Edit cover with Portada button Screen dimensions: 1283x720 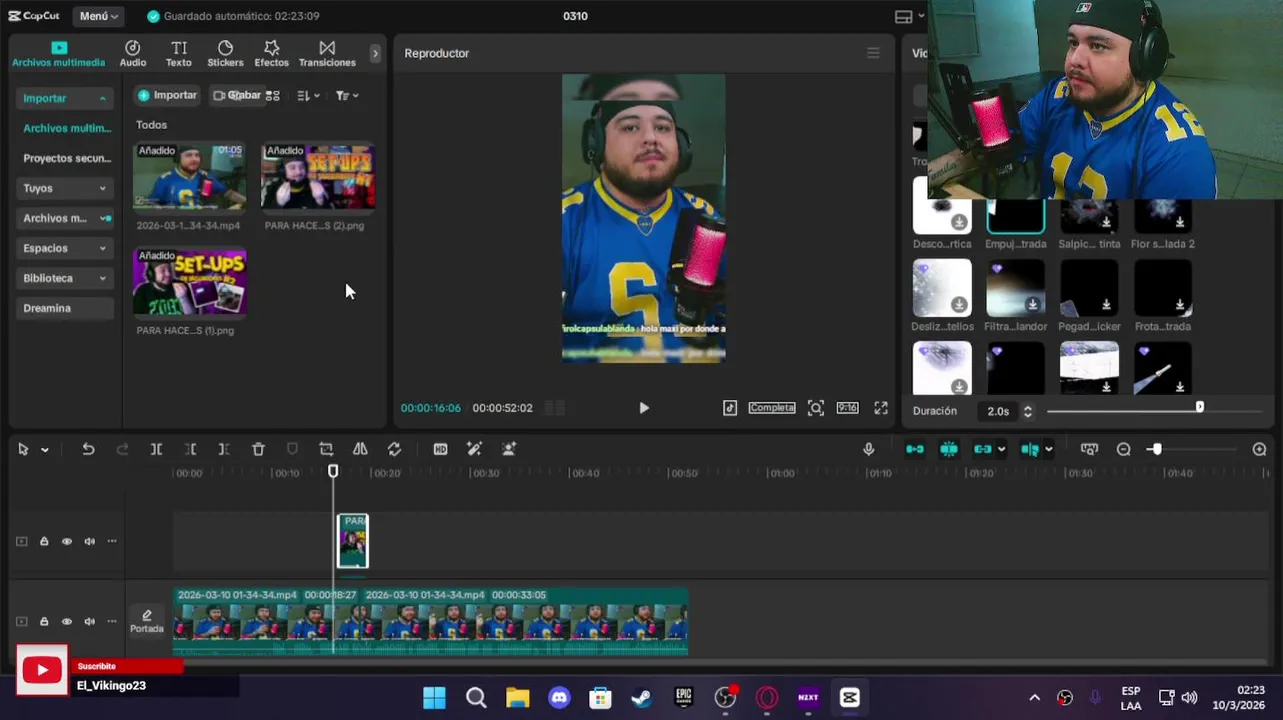coord(147,621)
